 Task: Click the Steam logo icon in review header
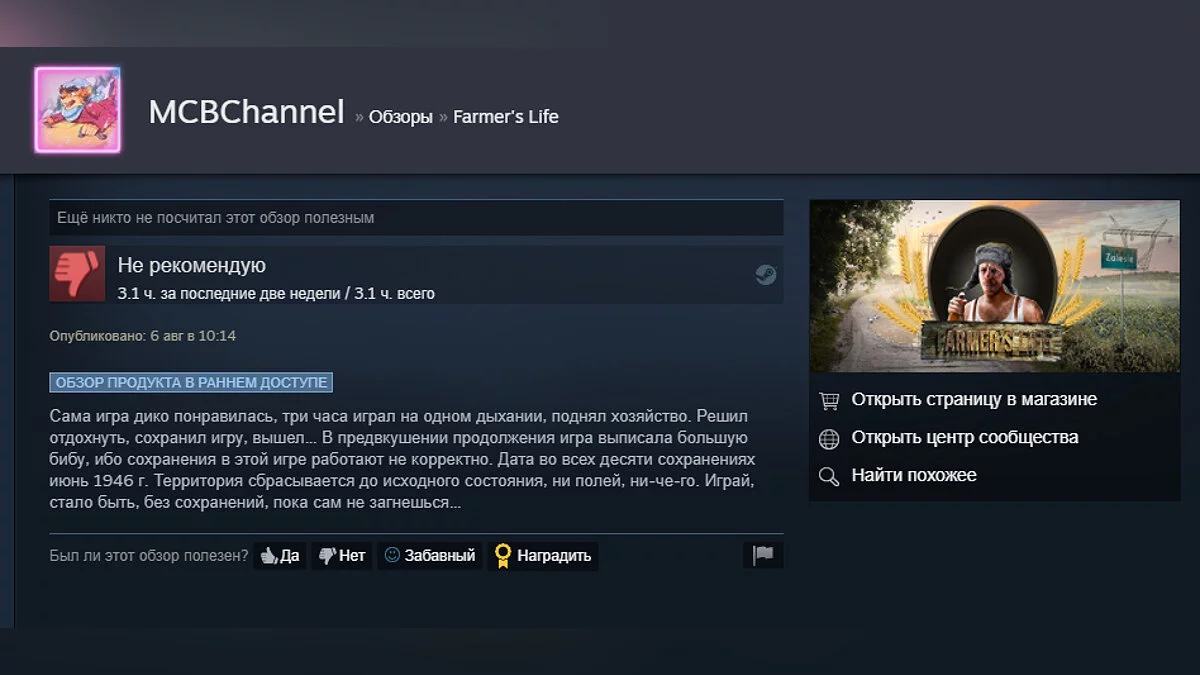766,275
